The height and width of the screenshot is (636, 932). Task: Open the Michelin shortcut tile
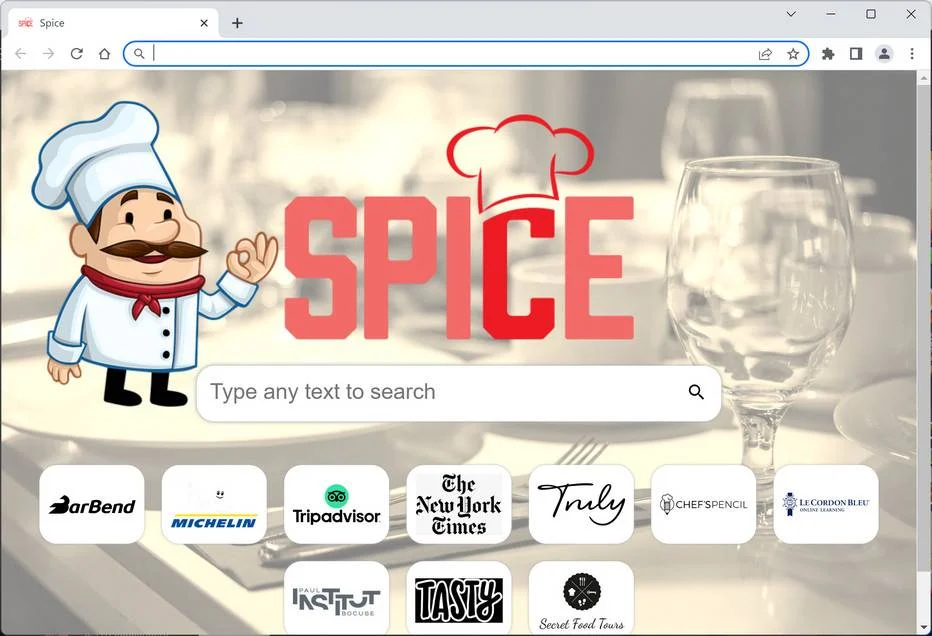[x=214, y=504]
